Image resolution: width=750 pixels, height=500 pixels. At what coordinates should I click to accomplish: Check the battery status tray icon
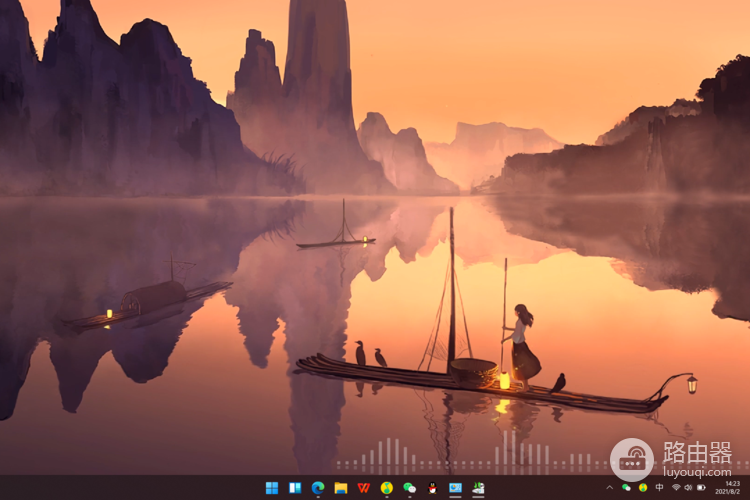pyautogui.click(x=701, y=488)
